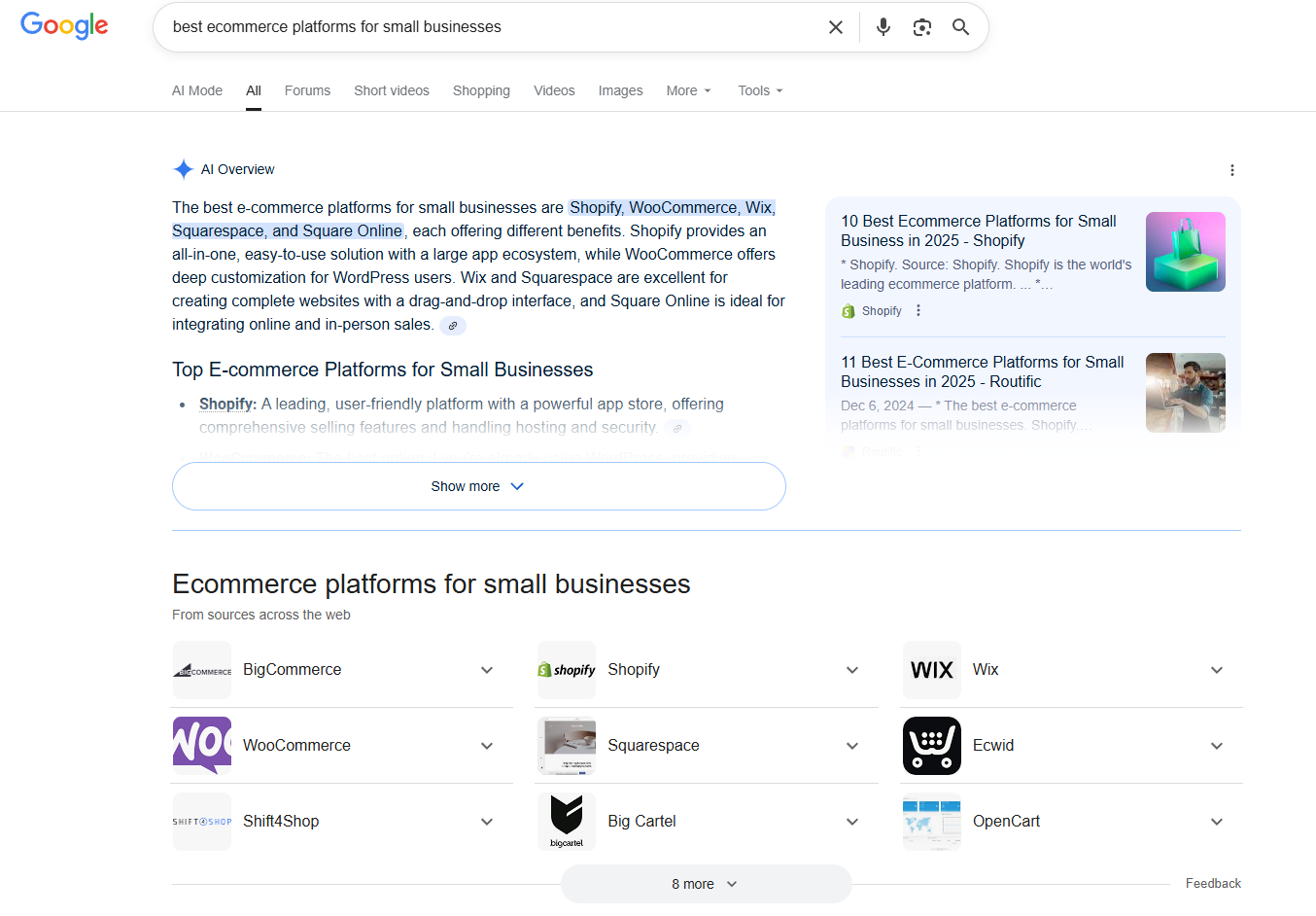Click the Squarespace site thumbnail
The height and width of the screenshot is (916, 1316).
(567, 746)
